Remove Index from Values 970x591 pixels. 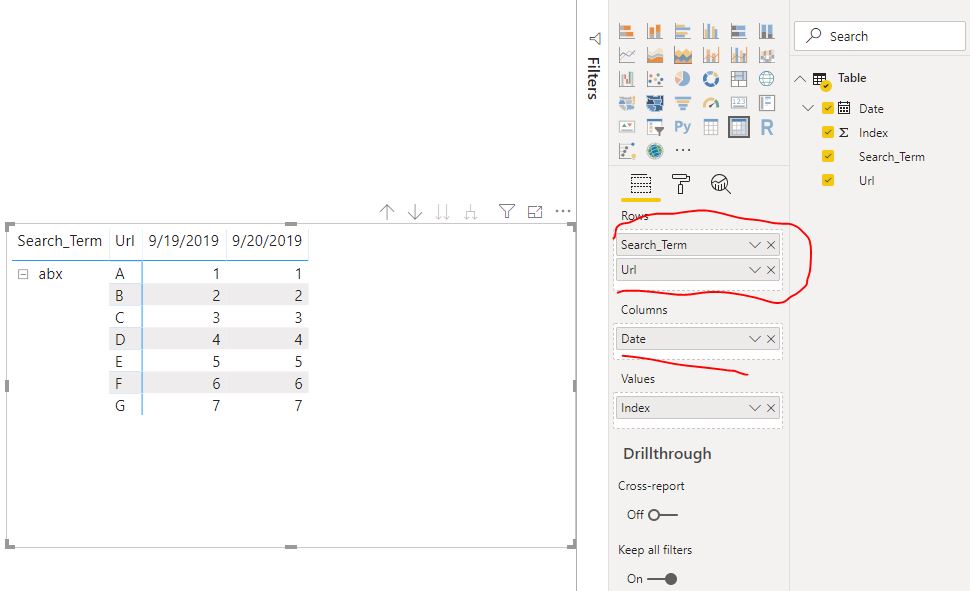click(x=771, y=408)
